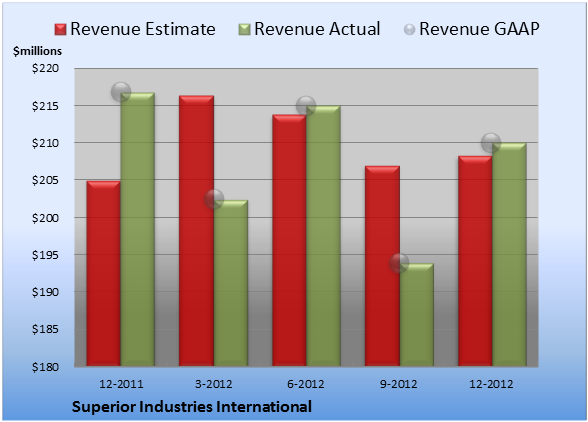Click the '$millions' axis unit label
Screen dimensions: 588x422
pyautogui.click(x=37, y=51)
